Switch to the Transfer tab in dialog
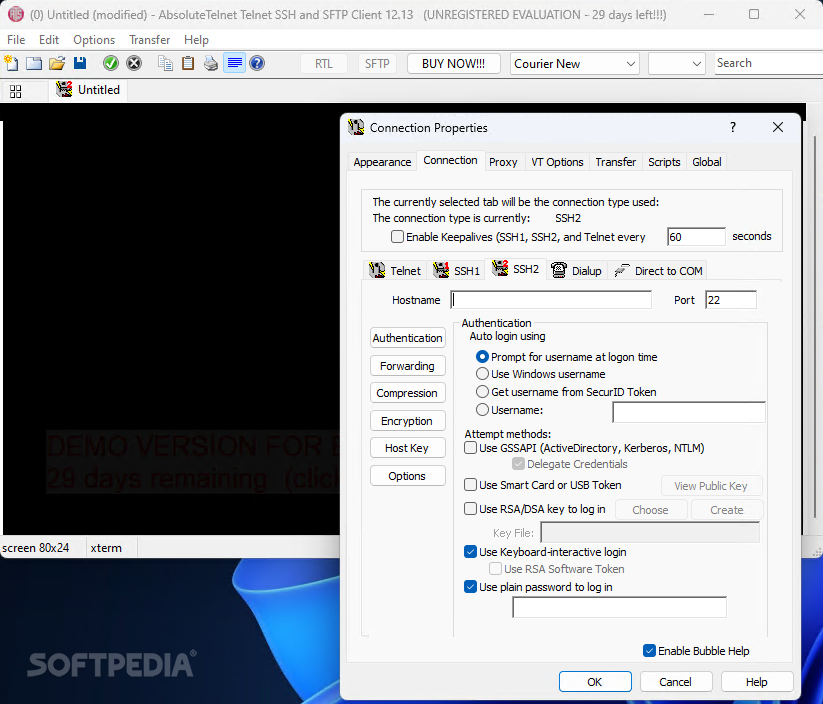The width and height of the screenshot is (823, 704). click(x=615, y=162)
